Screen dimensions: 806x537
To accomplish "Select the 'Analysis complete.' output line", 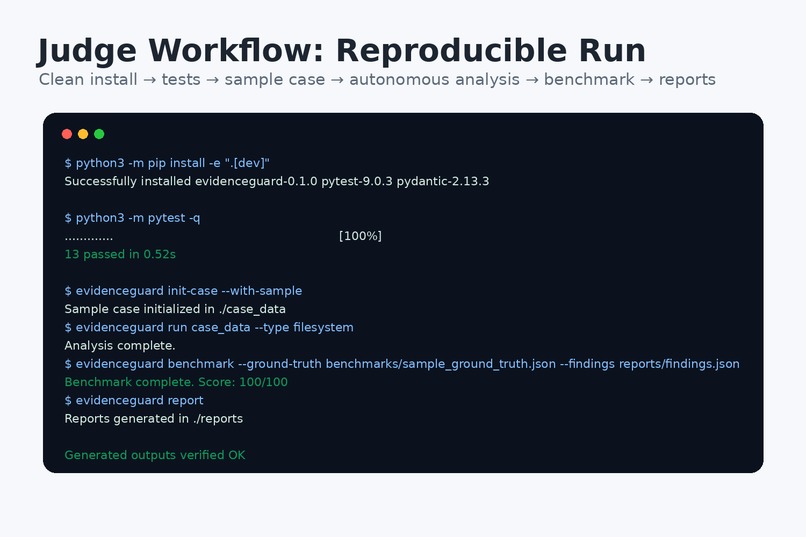I will [x=120, y=346].
